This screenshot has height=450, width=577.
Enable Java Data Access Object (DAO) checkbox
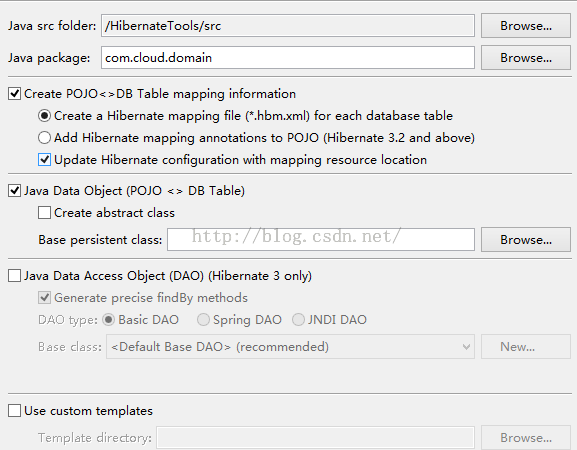pyautogui.click(x=14, y=276)
